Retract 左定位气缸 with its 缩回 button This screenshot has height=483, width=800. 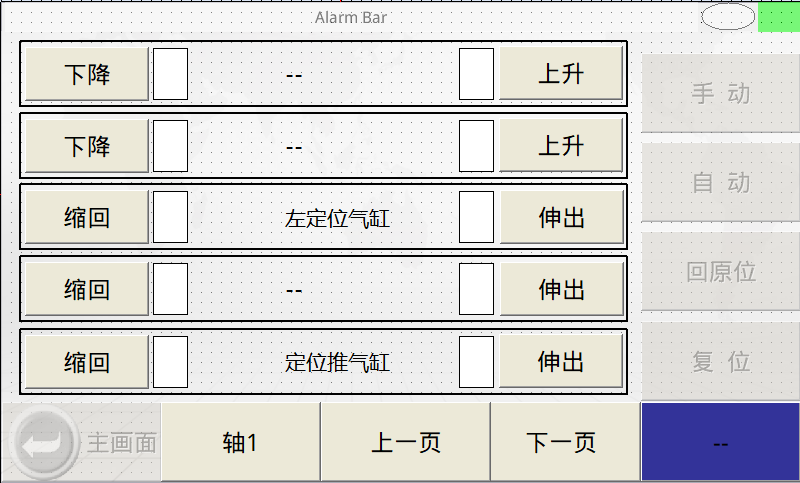pos(87,218)
